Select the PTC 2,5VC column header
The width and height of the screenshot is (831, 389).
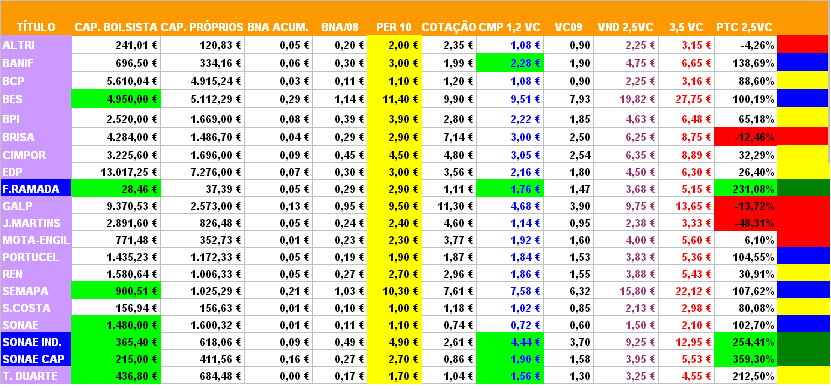[x=744, y=27]
